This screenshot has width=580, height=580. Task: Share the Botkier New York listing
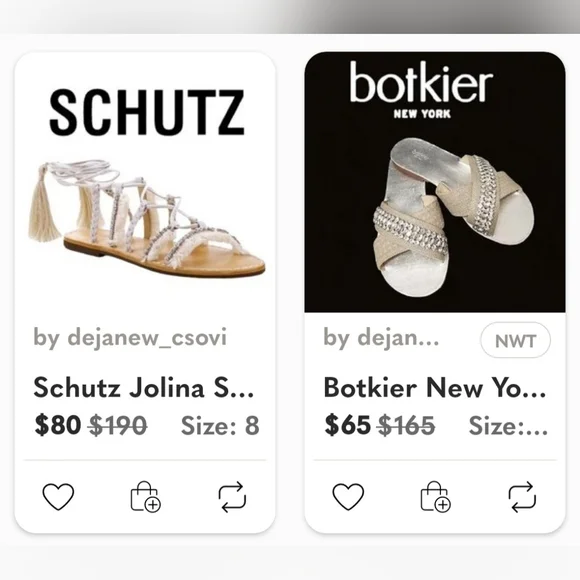click(x=522, y=496)
